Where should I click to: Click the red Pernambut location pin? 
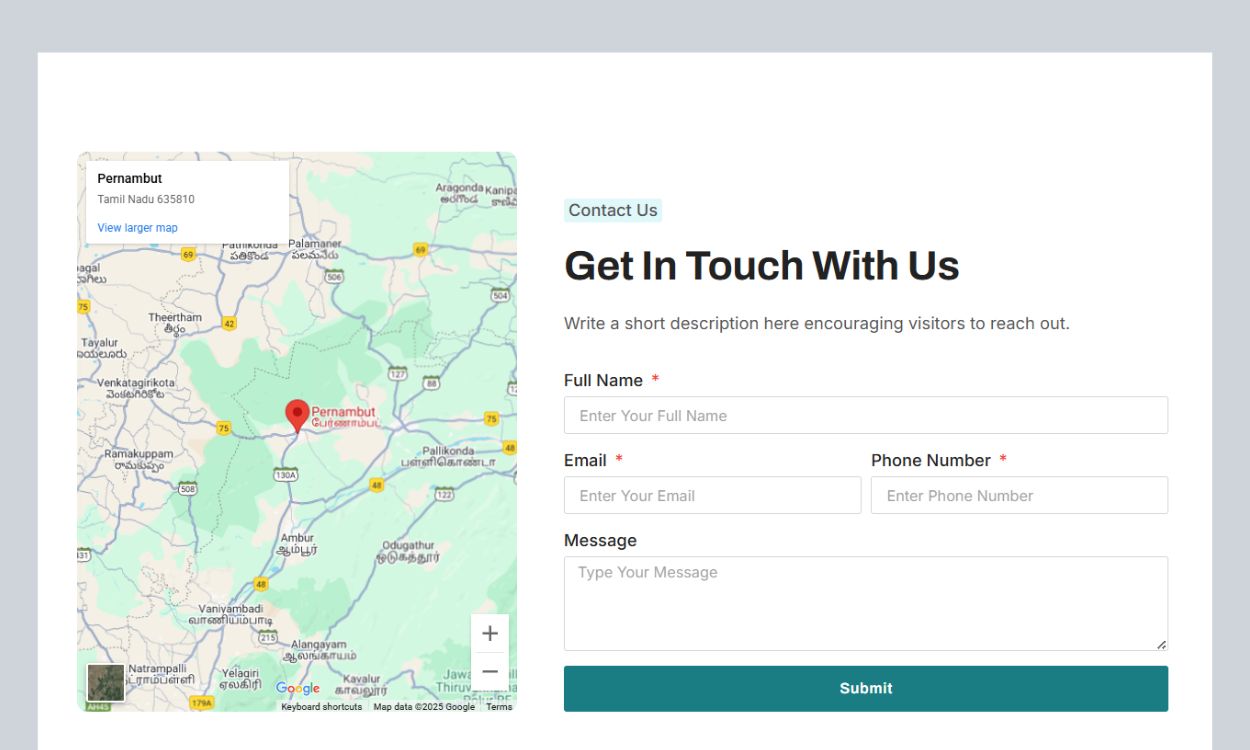[x=297, y=414]
